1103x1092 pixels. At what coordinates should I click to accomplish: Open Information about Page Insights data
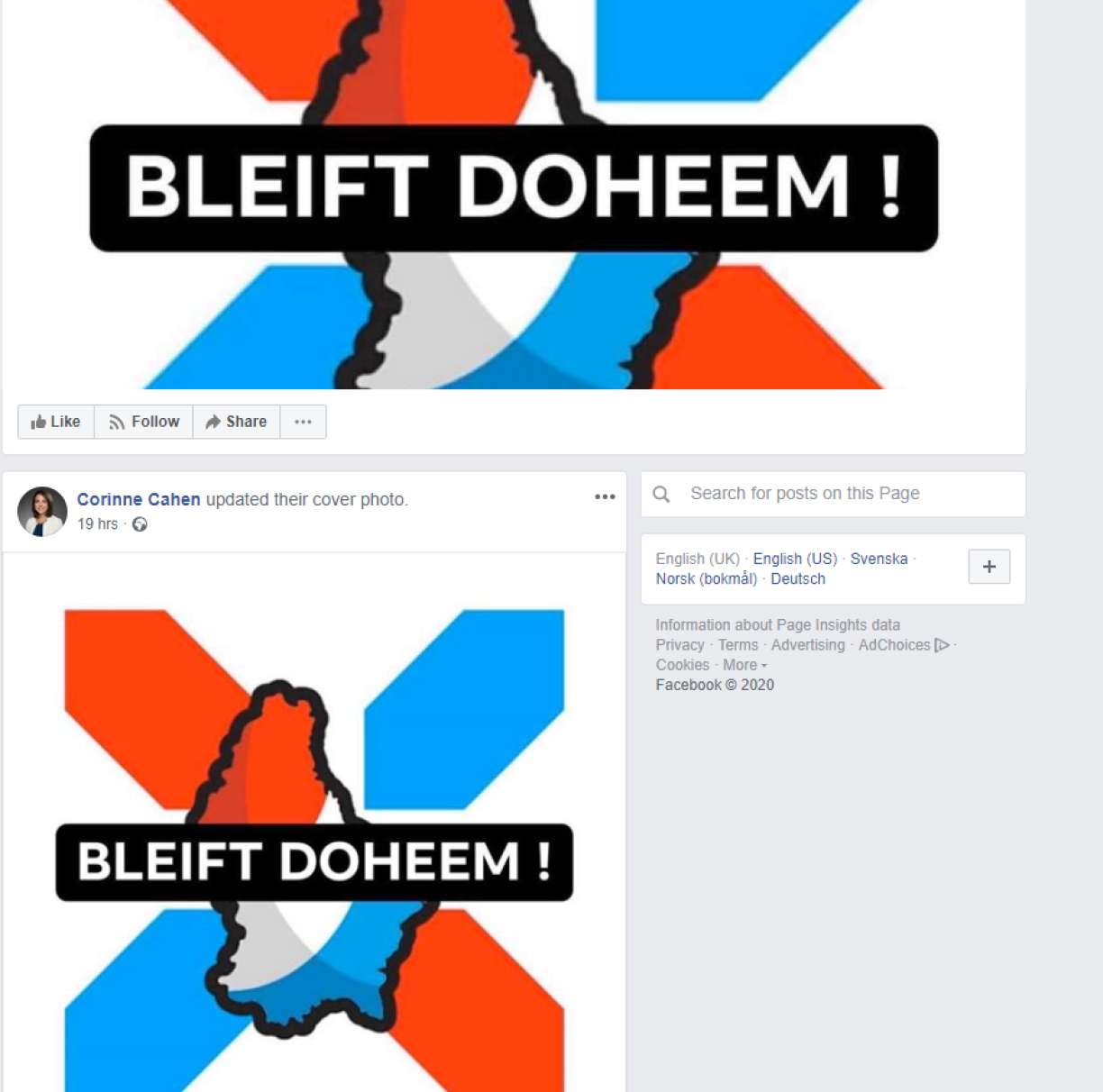[x=778, y=625]
